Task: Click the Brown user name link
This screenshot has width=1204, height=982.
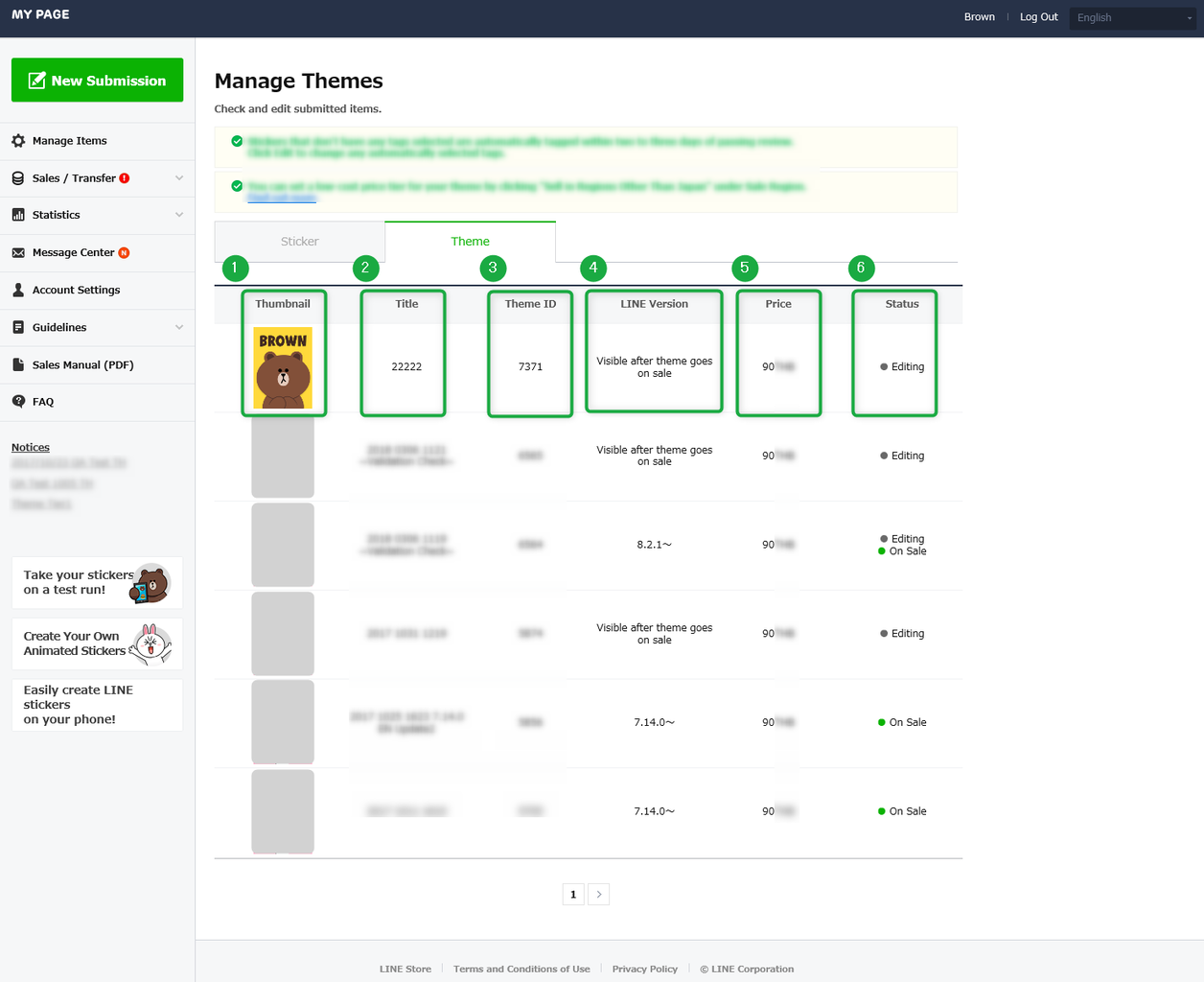Action: click(980, 17)
